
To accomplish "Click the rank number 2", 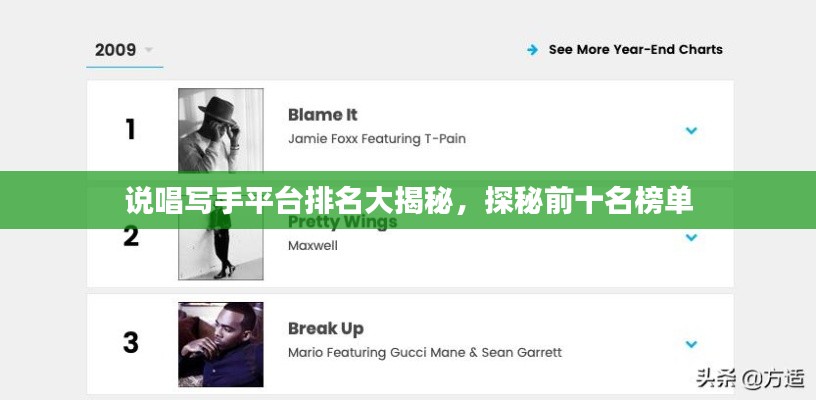I will 130,238.
